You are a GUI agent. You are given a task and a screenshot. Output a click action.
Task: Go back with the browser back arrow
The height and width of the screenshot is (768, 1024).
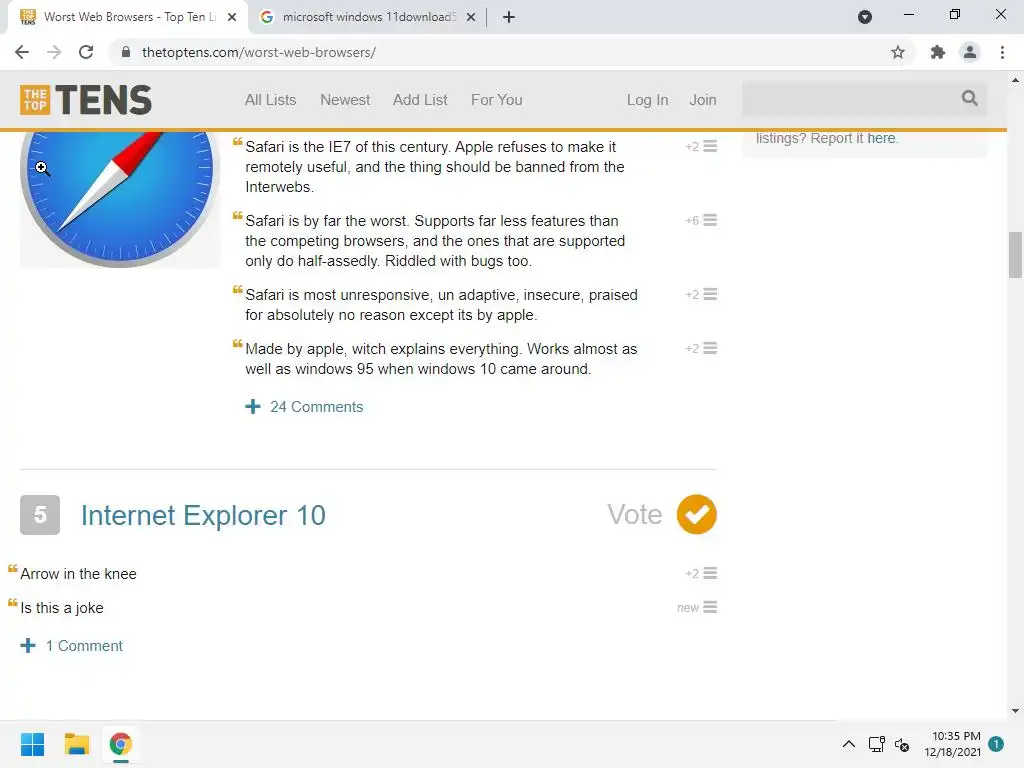(x=22, y=52)
